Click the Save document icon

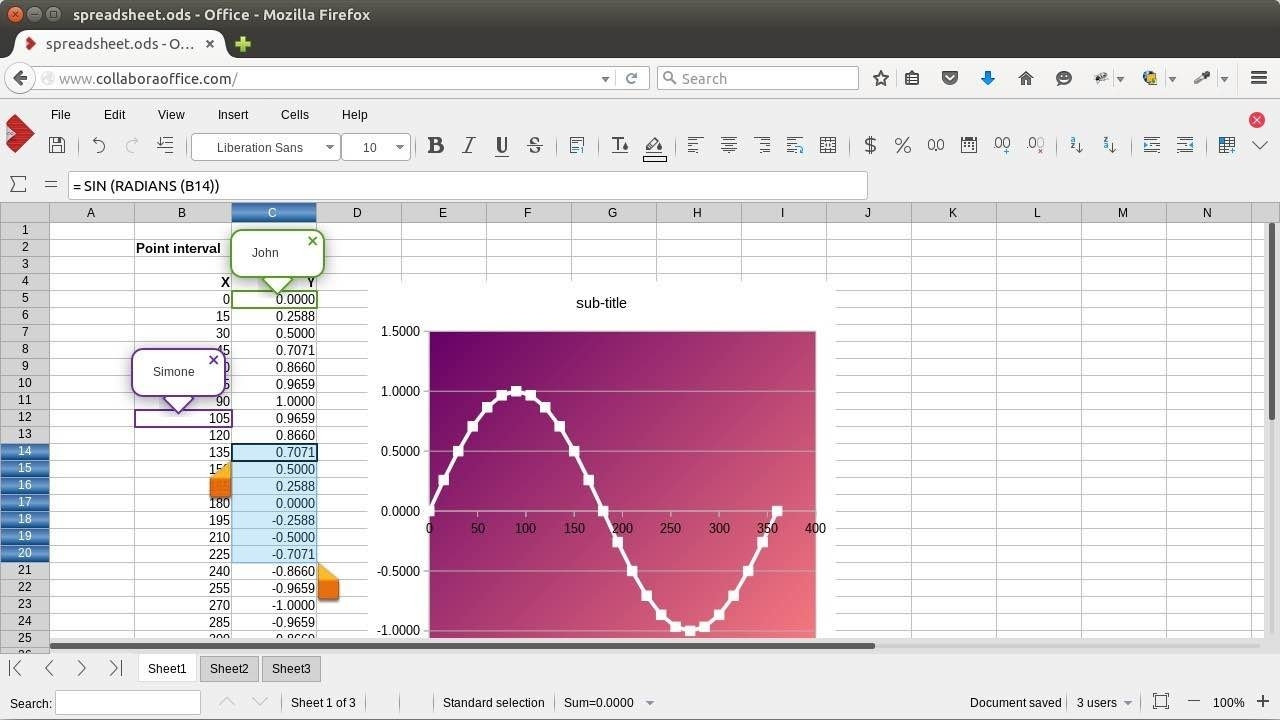tap(57, 146)
